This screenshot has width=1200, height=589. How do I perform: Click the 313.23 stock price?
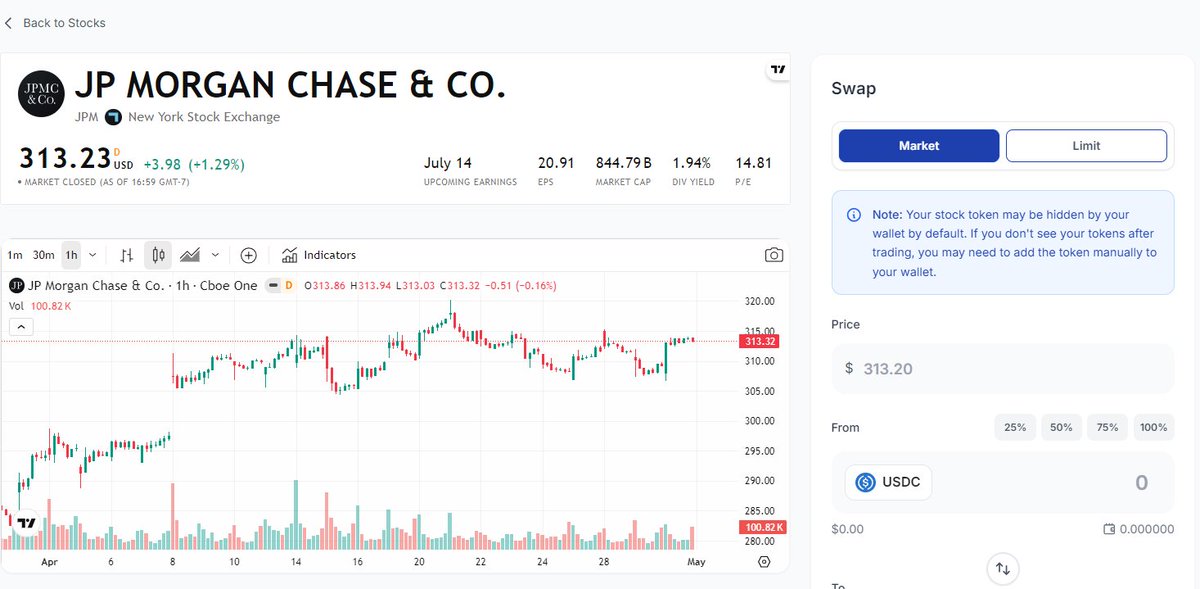click(x=65, y=160)
